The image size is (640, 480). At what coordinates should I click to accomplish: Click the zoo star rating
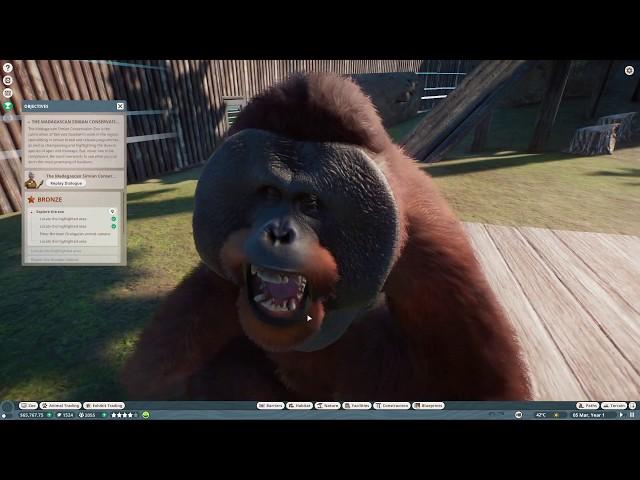point(124,415)
